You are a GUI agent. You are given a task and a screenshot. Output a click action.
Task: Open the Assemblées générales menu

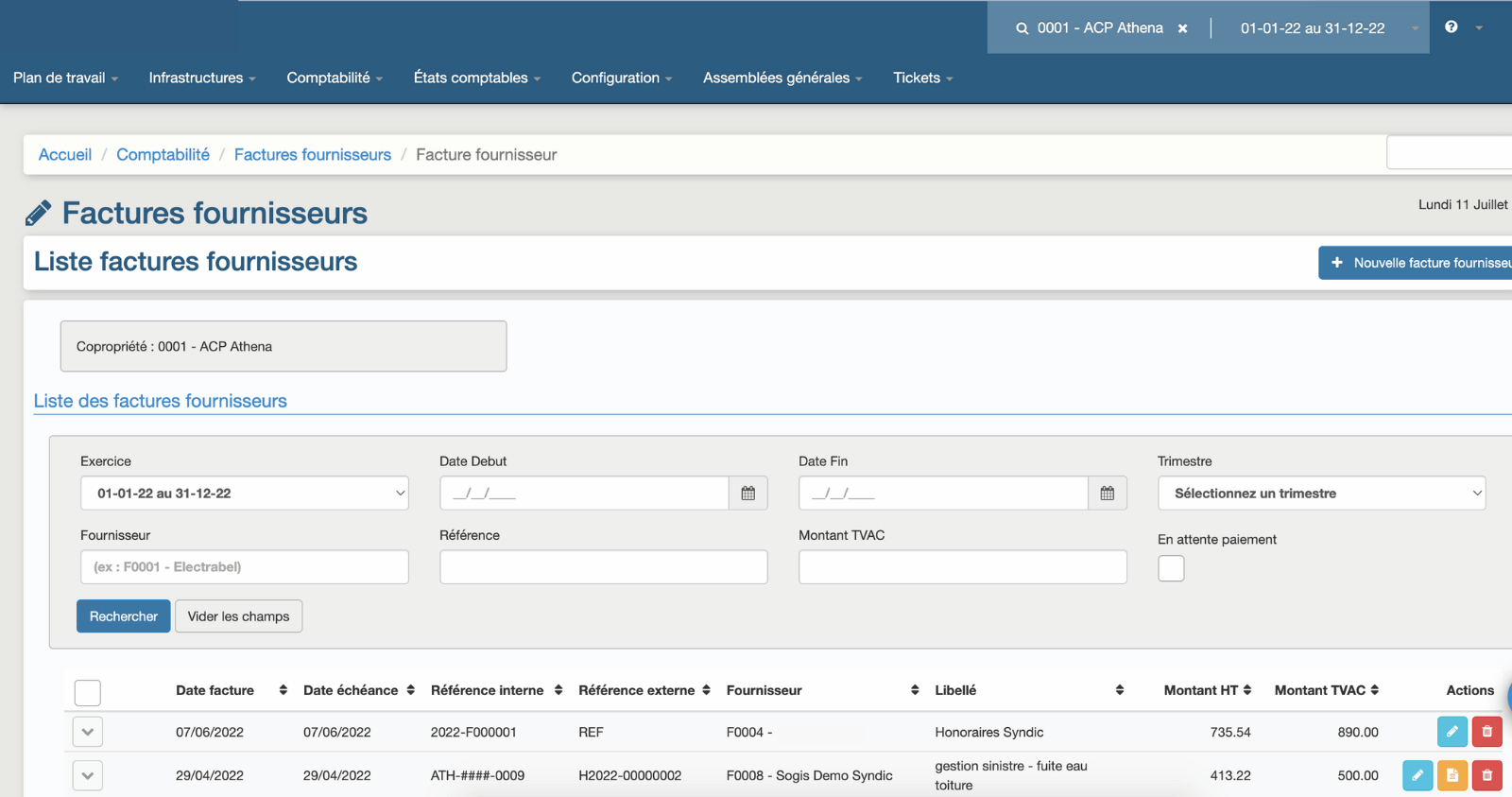coord(782,78)
